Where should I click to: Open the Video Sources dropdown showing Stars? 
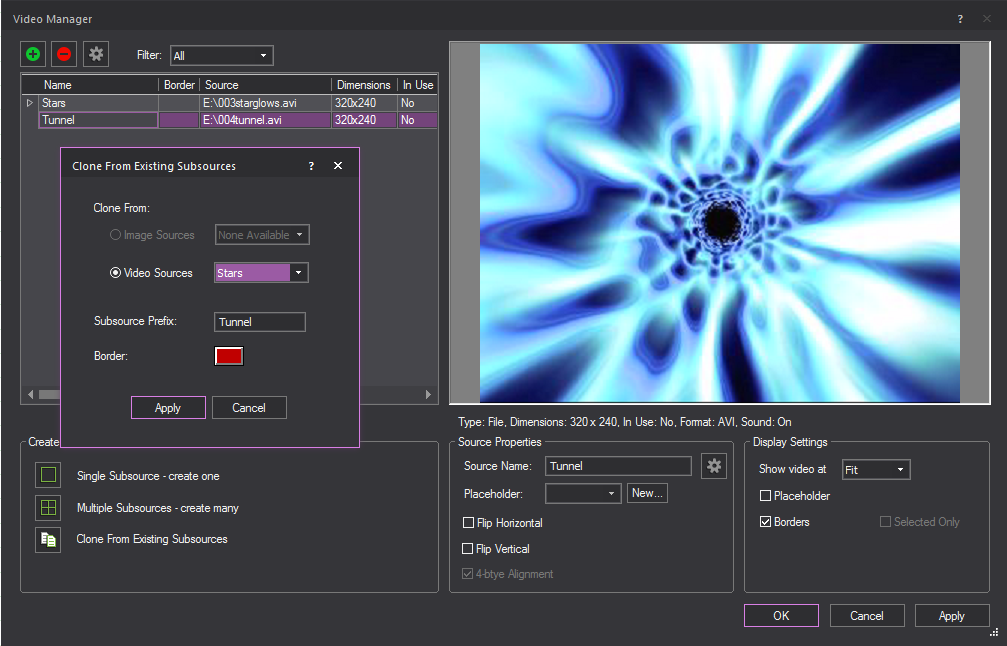[261, 273]
